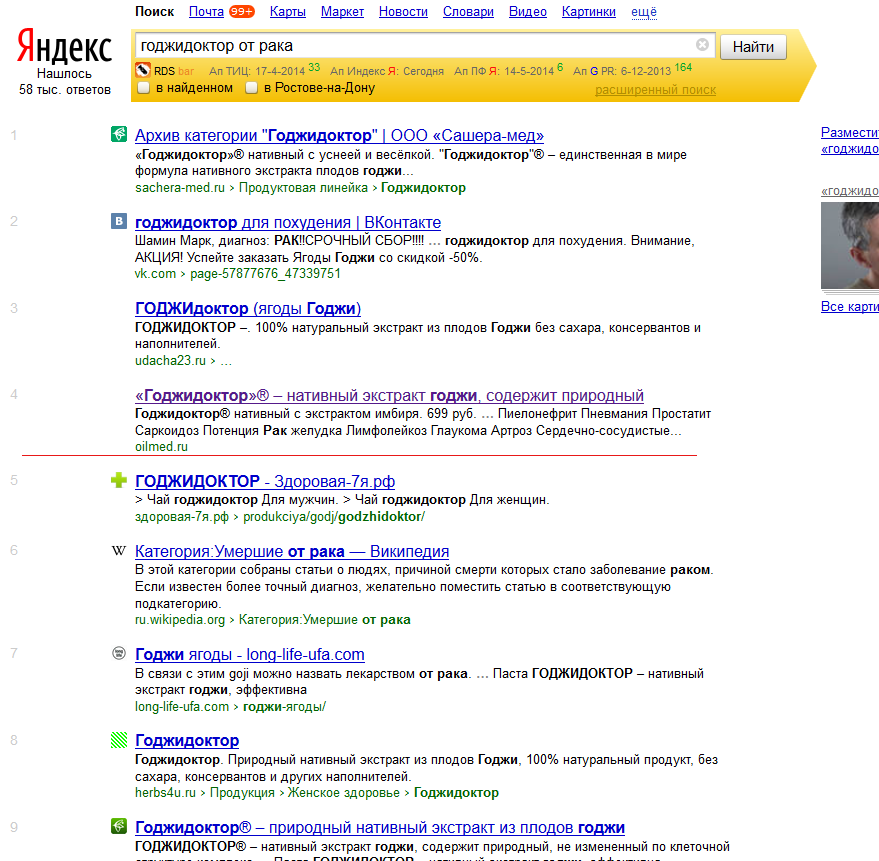
Task: Enable the 'в Ростове-на-Дону' checkbox
Action: pos(252,87)
